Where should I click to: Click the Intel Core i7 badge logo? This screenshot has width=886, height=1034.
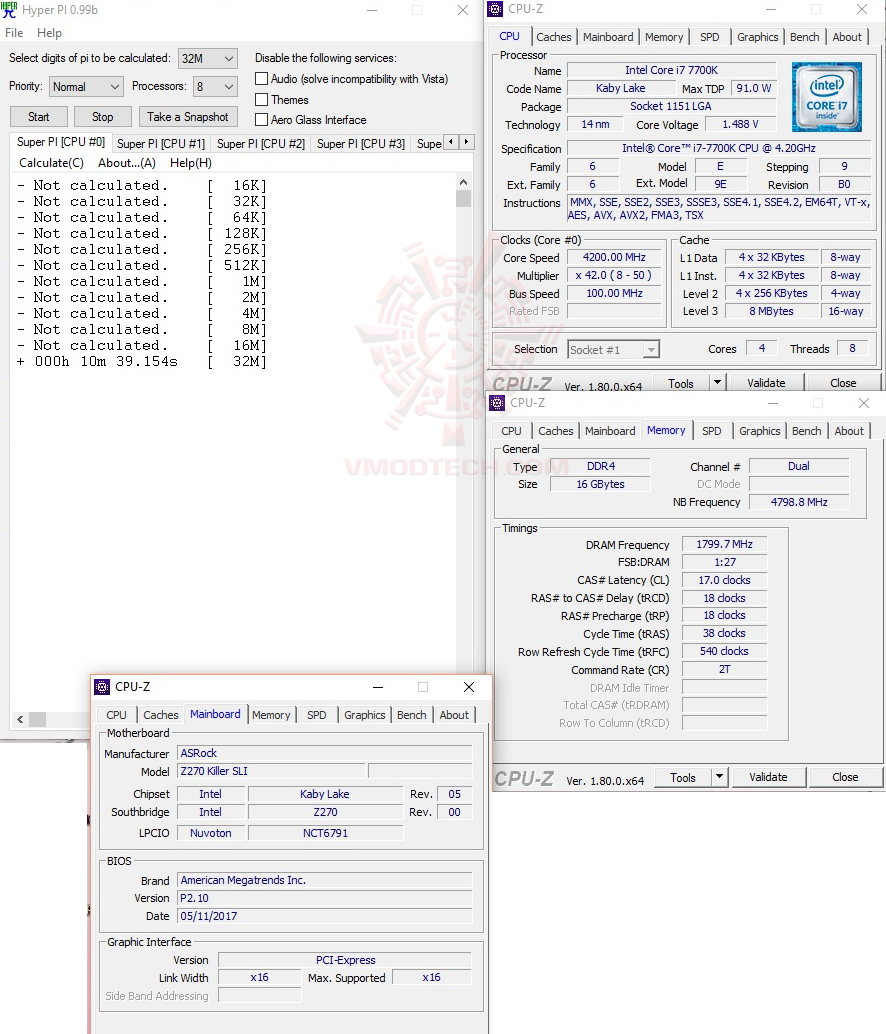coord(827,96)
